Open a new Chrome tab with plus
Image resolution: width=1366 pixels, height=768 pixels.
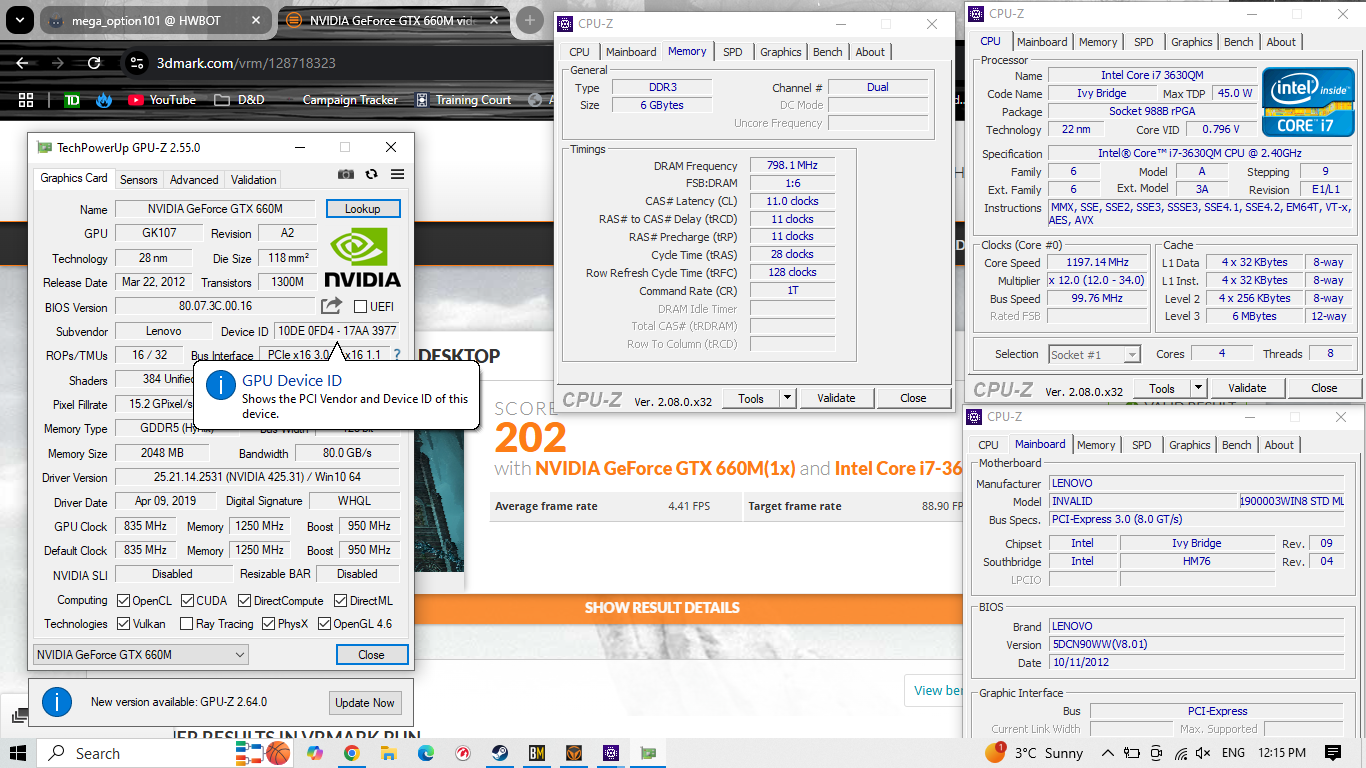[x=528, y=20]
